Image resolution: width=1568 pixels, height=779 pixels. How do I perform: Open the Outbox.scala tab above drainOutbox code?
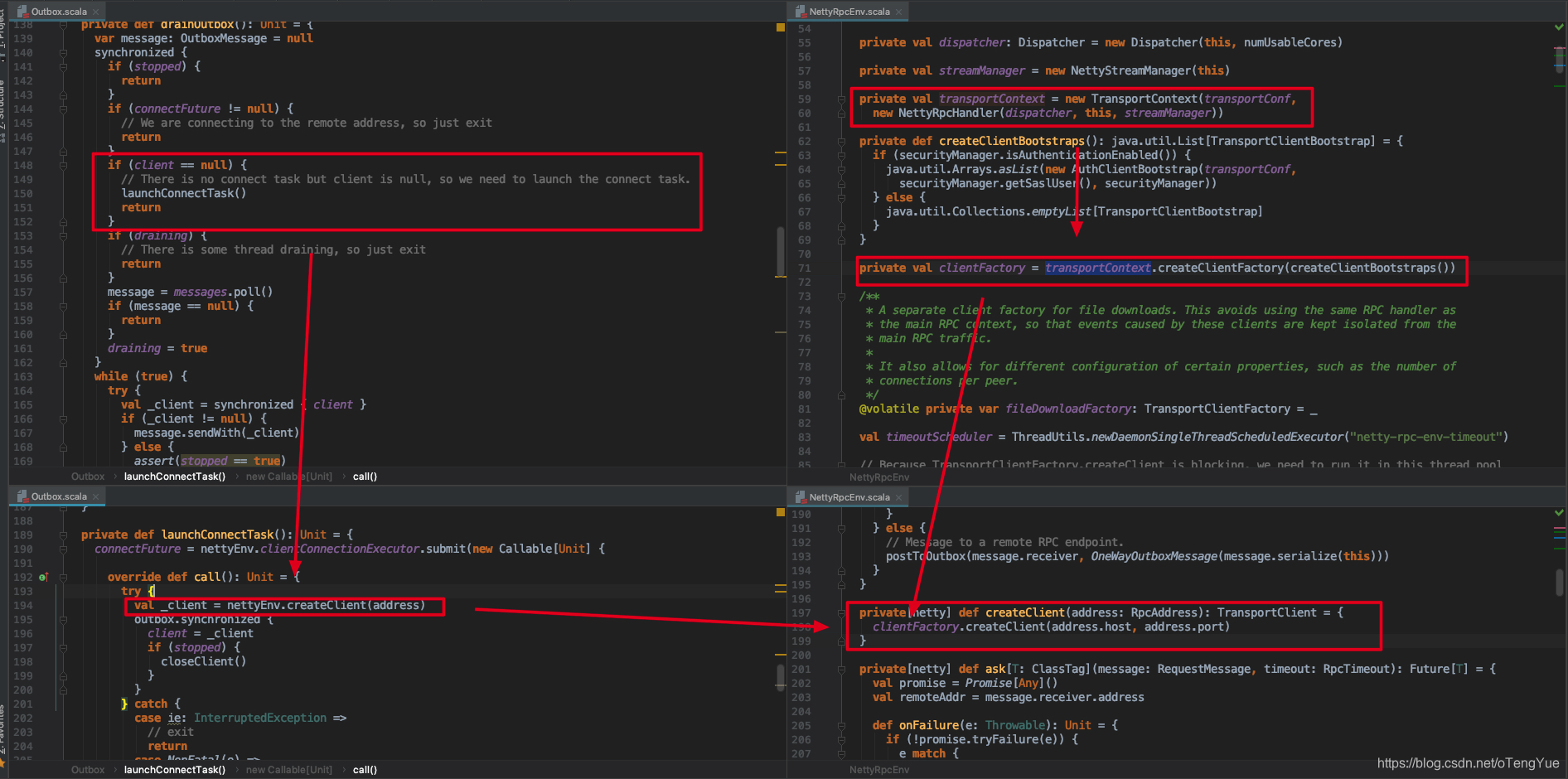tap(58, 12)
